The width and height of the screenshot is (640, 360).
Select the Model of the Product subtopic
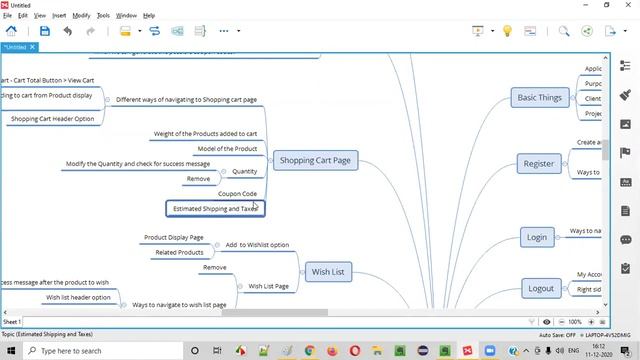[227, 149]
